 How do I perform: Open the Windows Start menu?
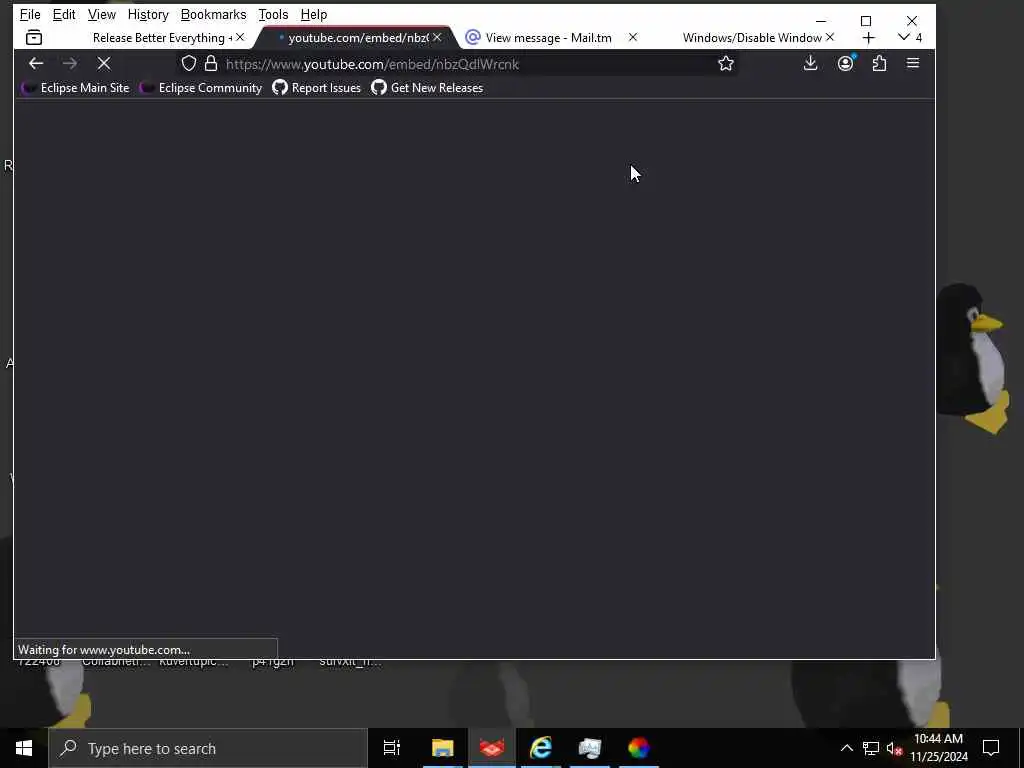[x=24, y=748]
